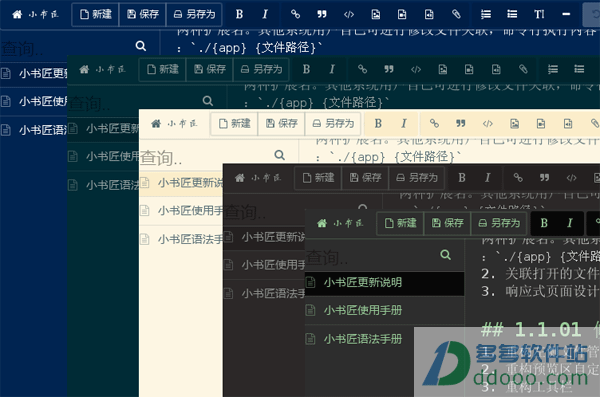This screenshot has height=397, width=600.
Task: Insert a code block in the navy blue window
Action: click(x=349, y=15)
